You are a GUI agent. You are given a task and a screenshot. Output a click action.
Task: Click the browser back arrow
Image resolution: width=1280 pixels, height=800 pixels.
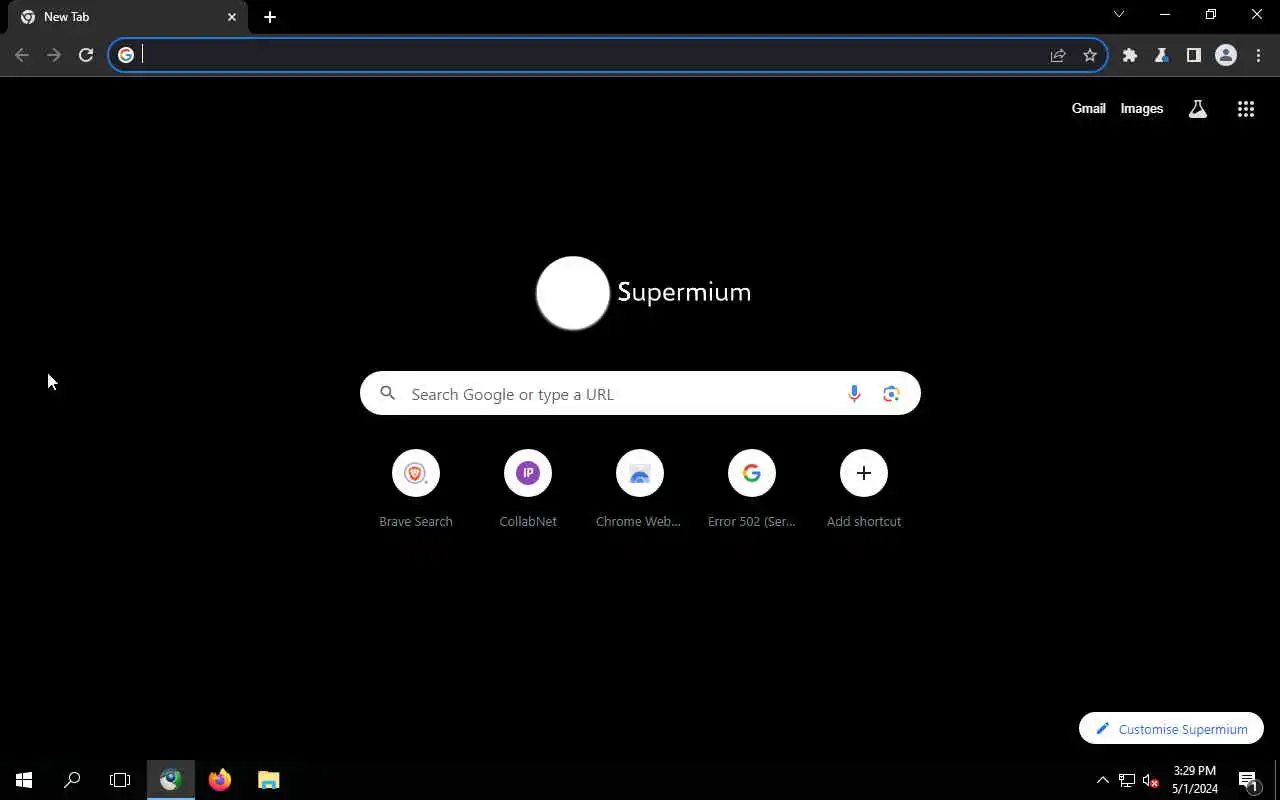pyautogui.click(x=22, y=55)
